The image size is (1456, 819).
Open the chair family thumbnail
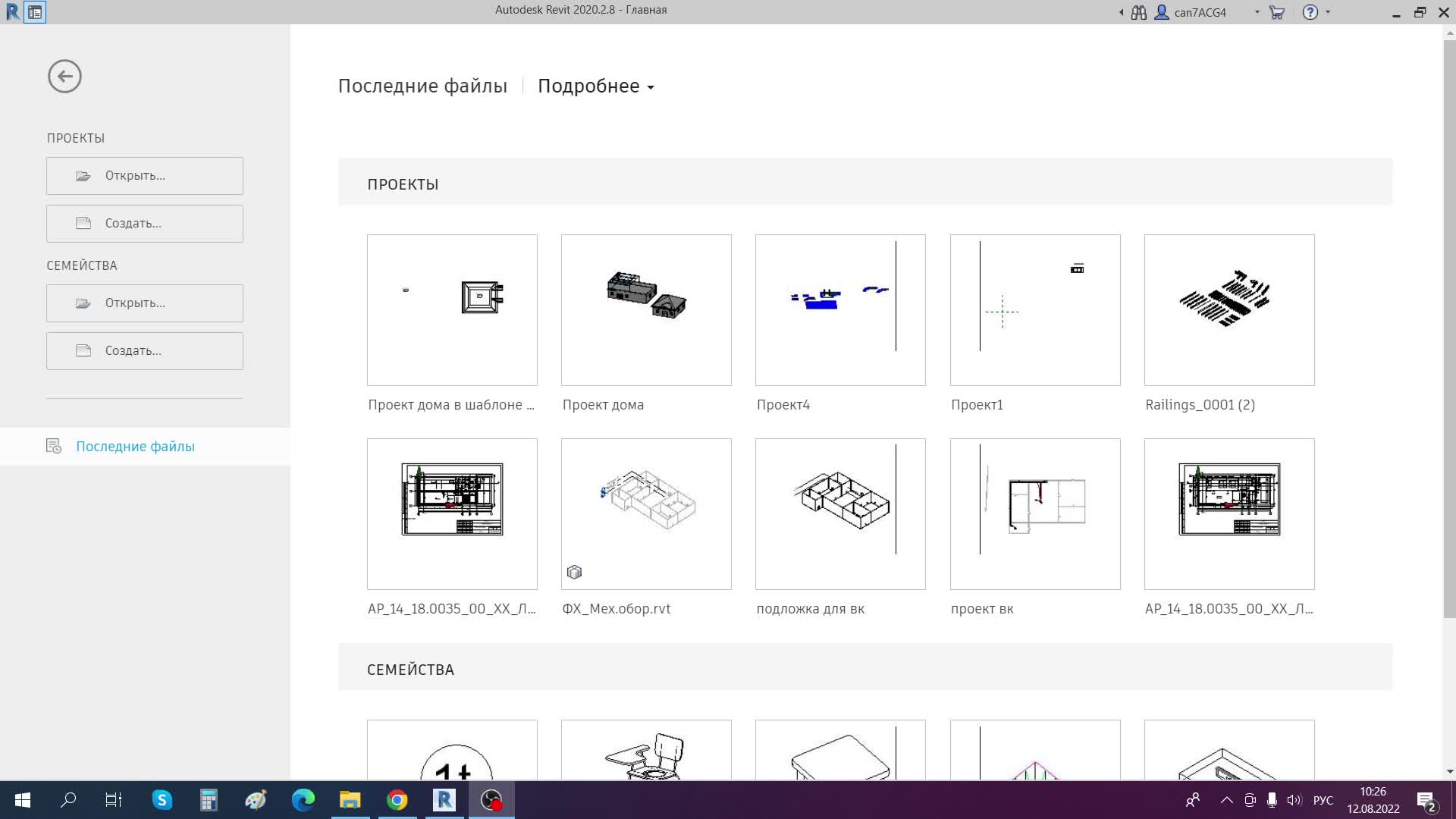[x=646, y=749]
